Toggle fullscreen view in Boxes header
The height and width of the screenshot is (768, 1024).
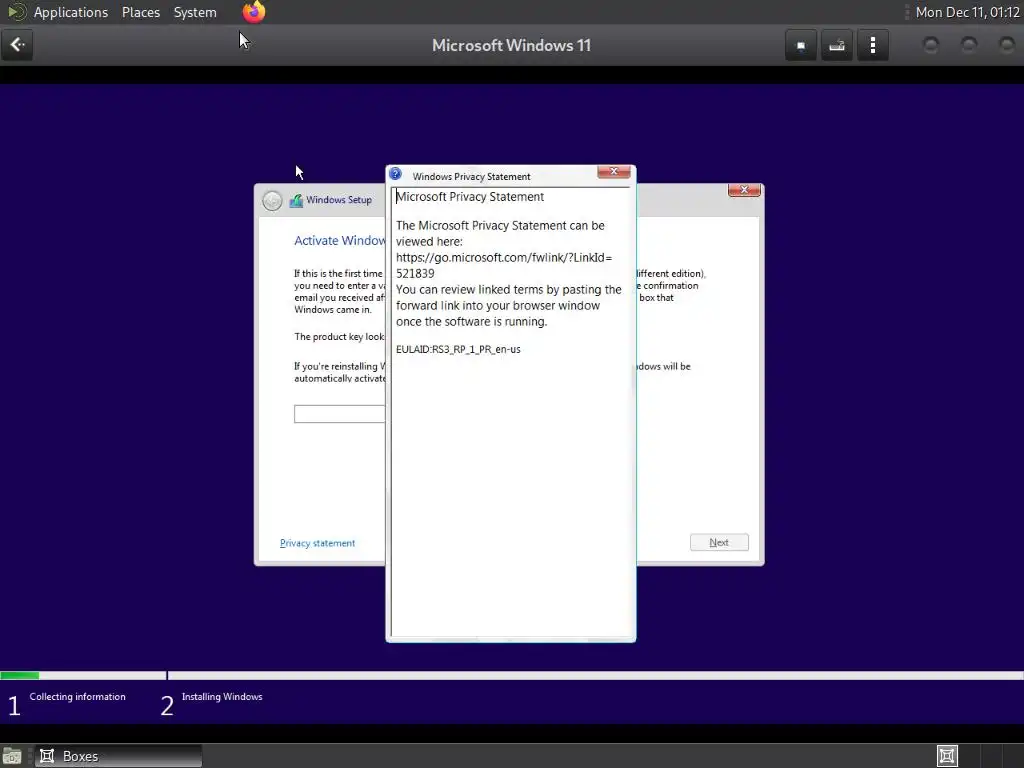(x=801, y=45)
